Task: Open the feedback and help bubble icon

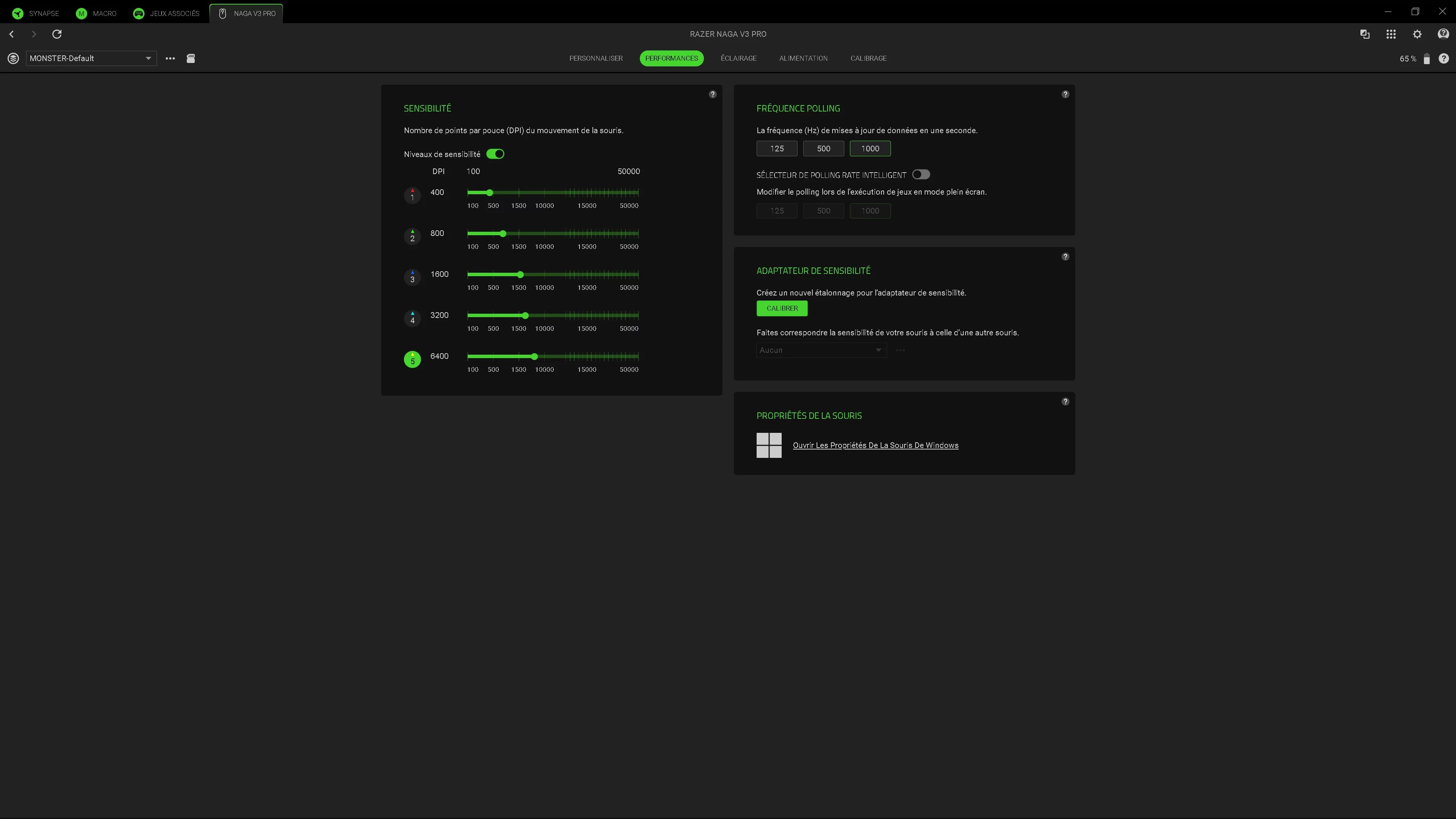Action: pyautogui.click(x=1443, y=35)
